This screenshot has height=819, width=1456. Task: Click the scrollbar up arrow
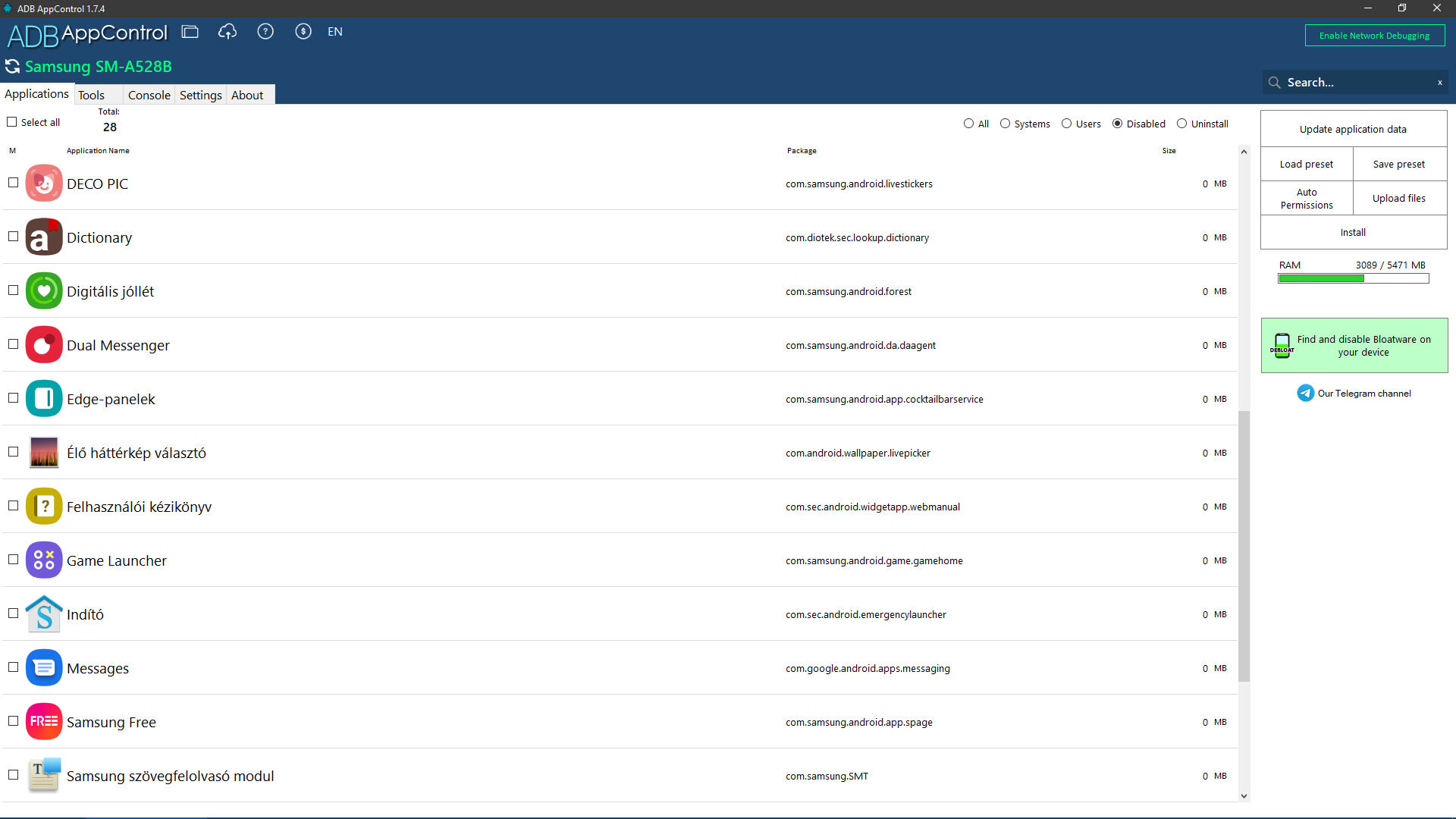[x=1244, y=152]
